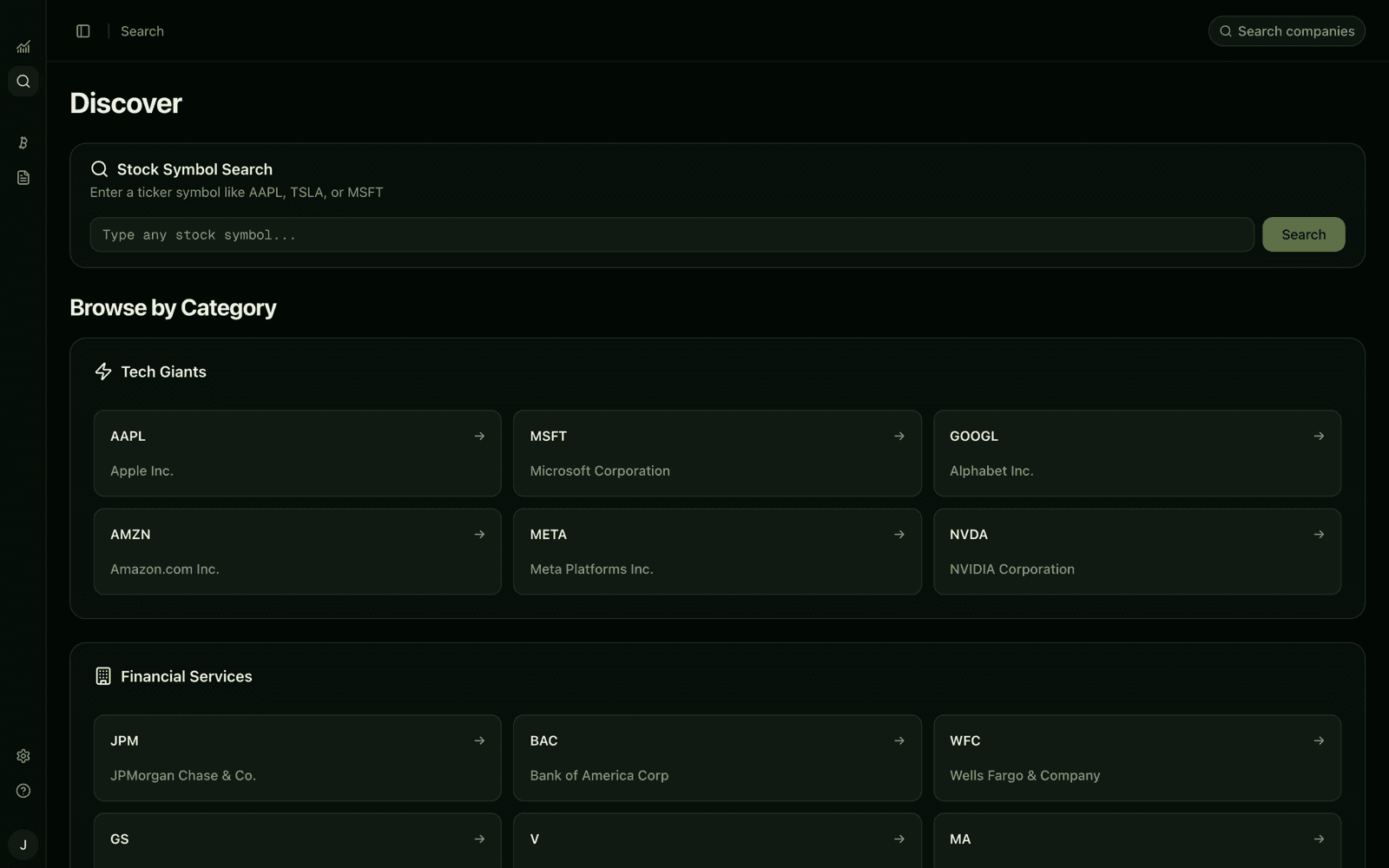The image size is (1389, 868).
Task: Open the Bitcoin crypto sidebar icon
Action: pos(23,142)
